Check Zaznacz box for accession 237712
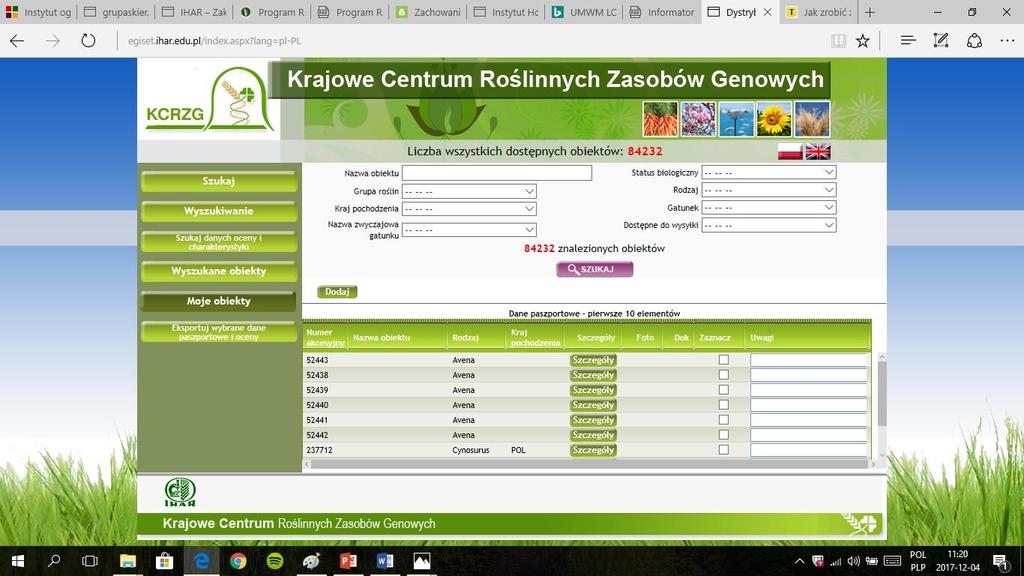 (x=724, y=450)
